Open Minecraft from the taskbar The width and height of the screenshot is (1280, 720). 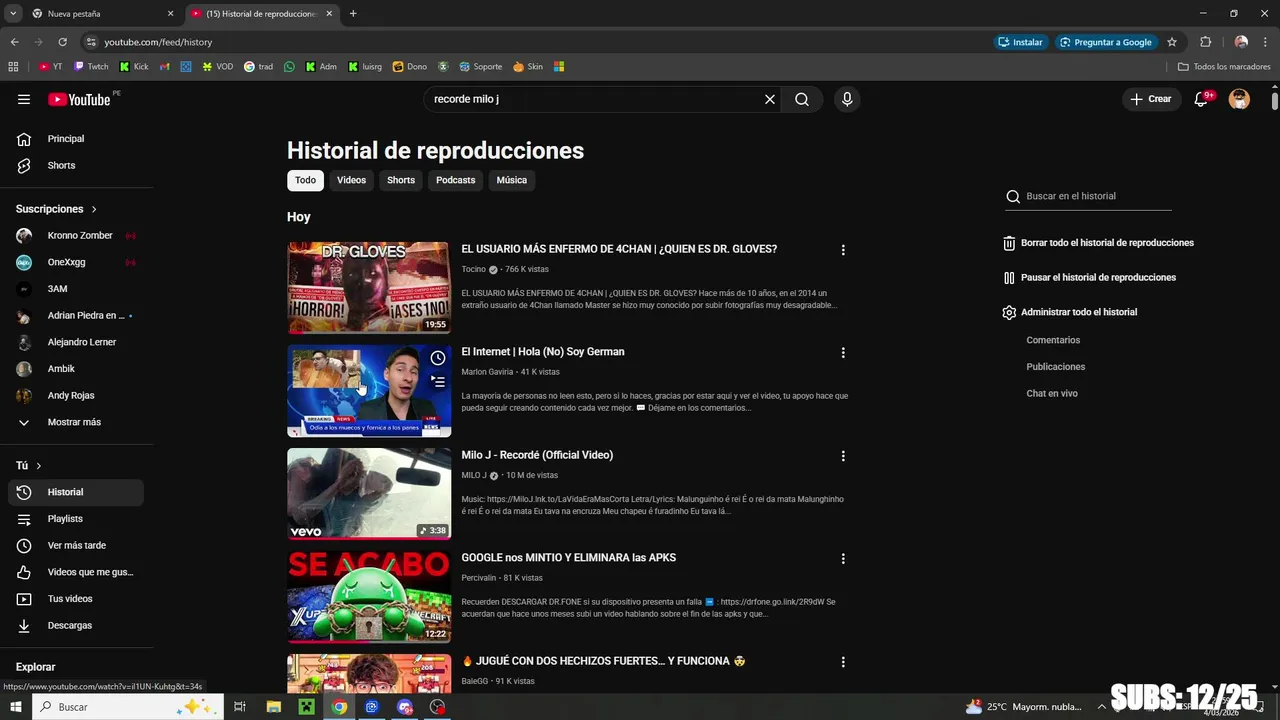[x=307, y=707]
